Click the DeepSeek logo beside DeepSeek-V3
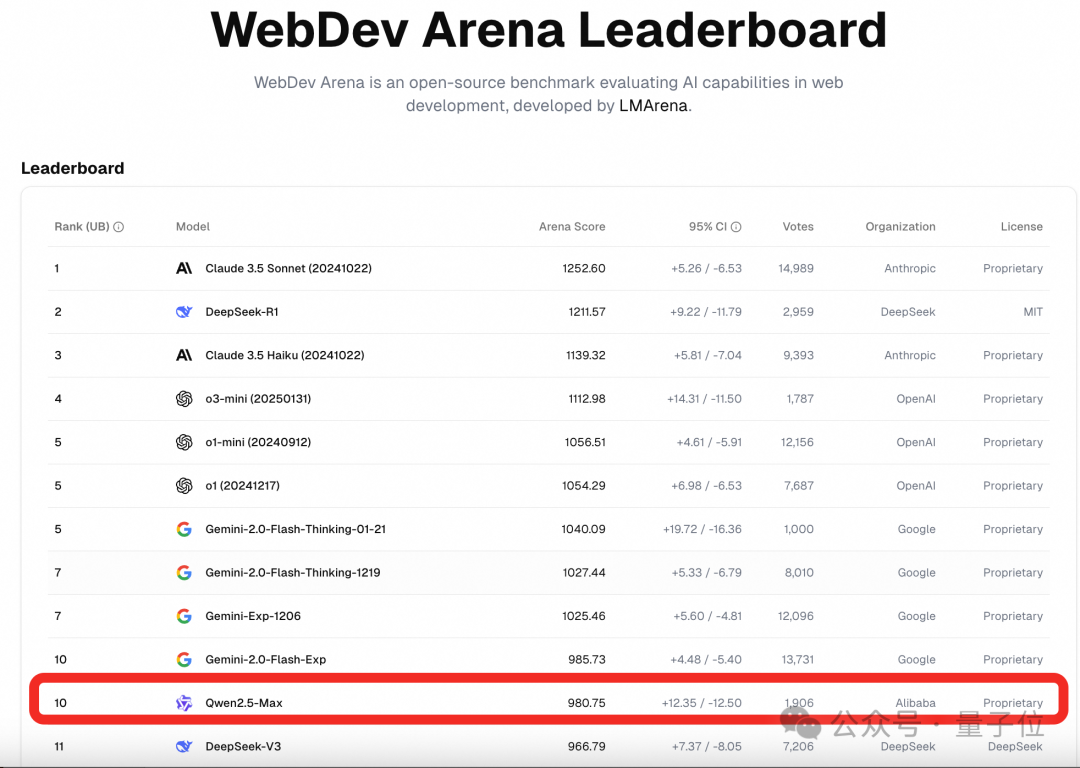Screen dimensions: 1080x768 pyautogui.click(x=184, y=746)
